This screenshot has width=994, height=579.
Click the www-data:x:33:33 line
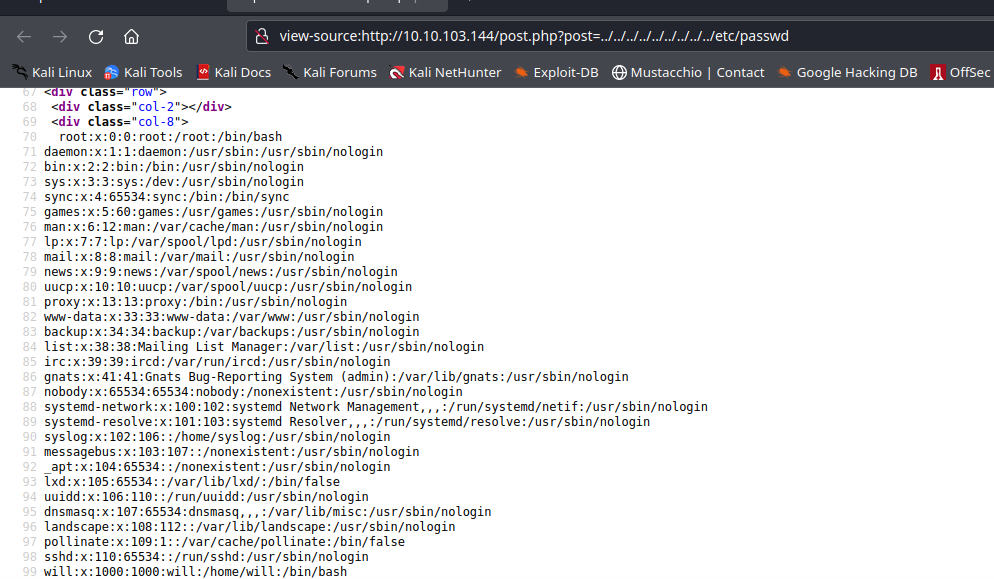[x=231, y=317]
